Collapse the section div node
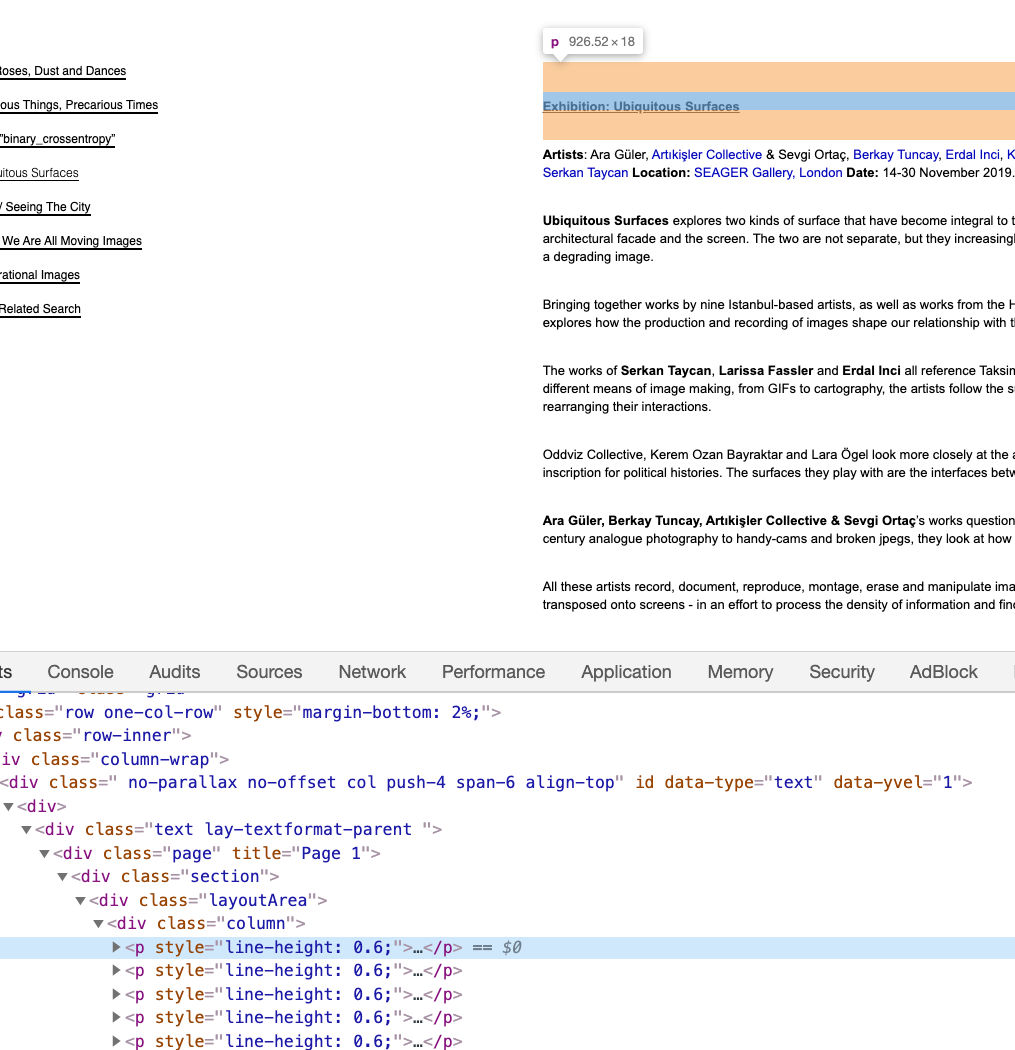1015x1050 pixels. coord(63,876)
